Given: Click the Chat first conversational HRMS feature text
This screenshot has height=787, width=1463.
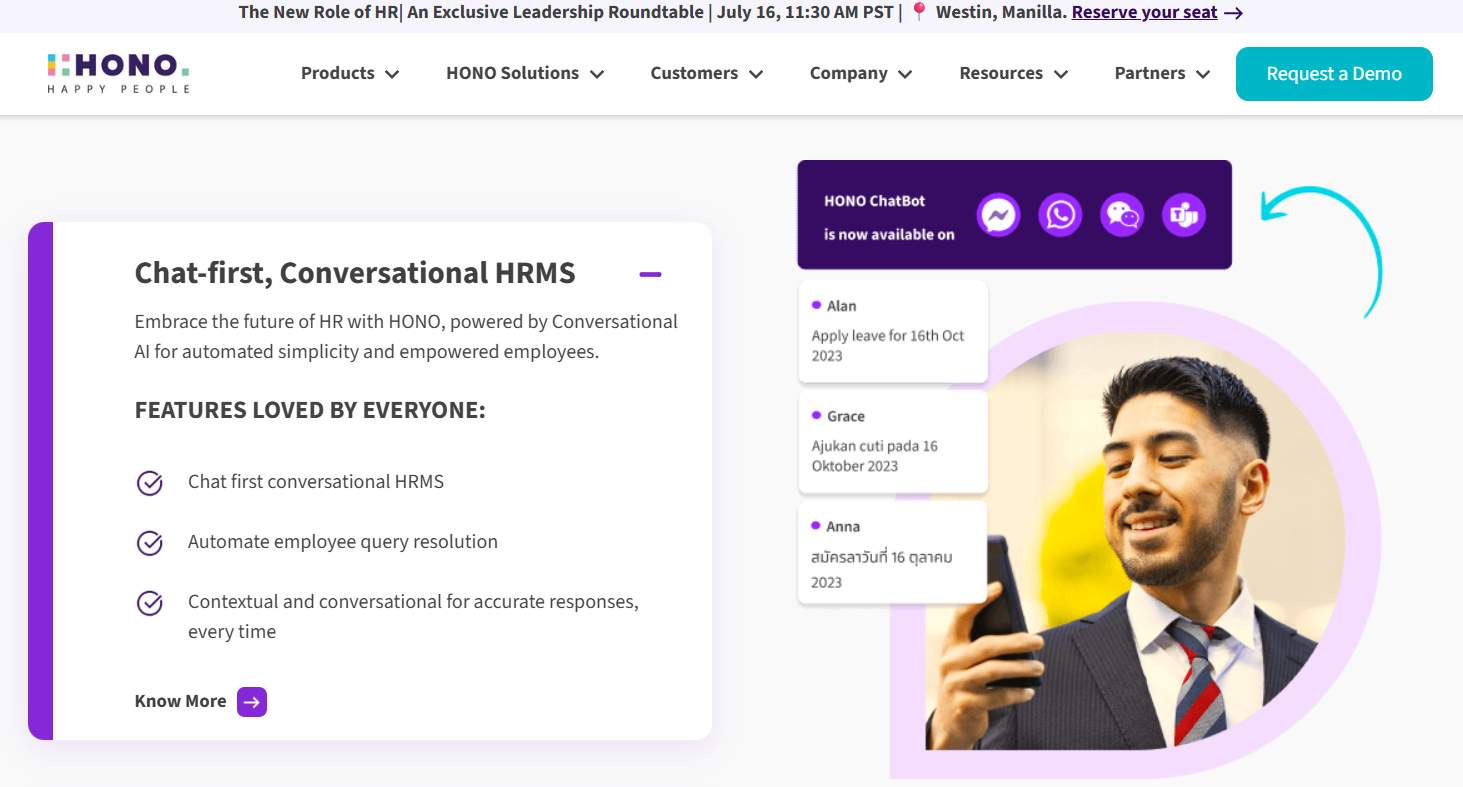Looking at the screenshot, I should pos(316,482).
